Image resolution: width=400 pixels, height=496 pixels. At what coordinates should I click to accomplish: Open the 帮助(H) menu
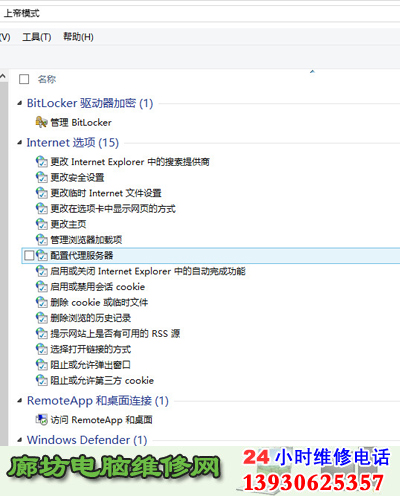(x=78, y=37)
